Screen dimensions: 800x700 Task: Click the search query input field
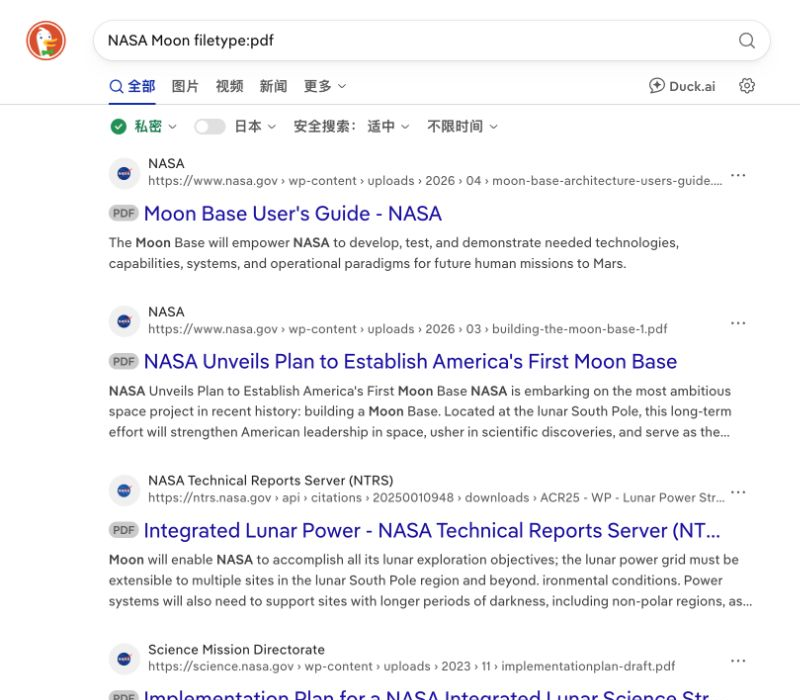[418, 40]
